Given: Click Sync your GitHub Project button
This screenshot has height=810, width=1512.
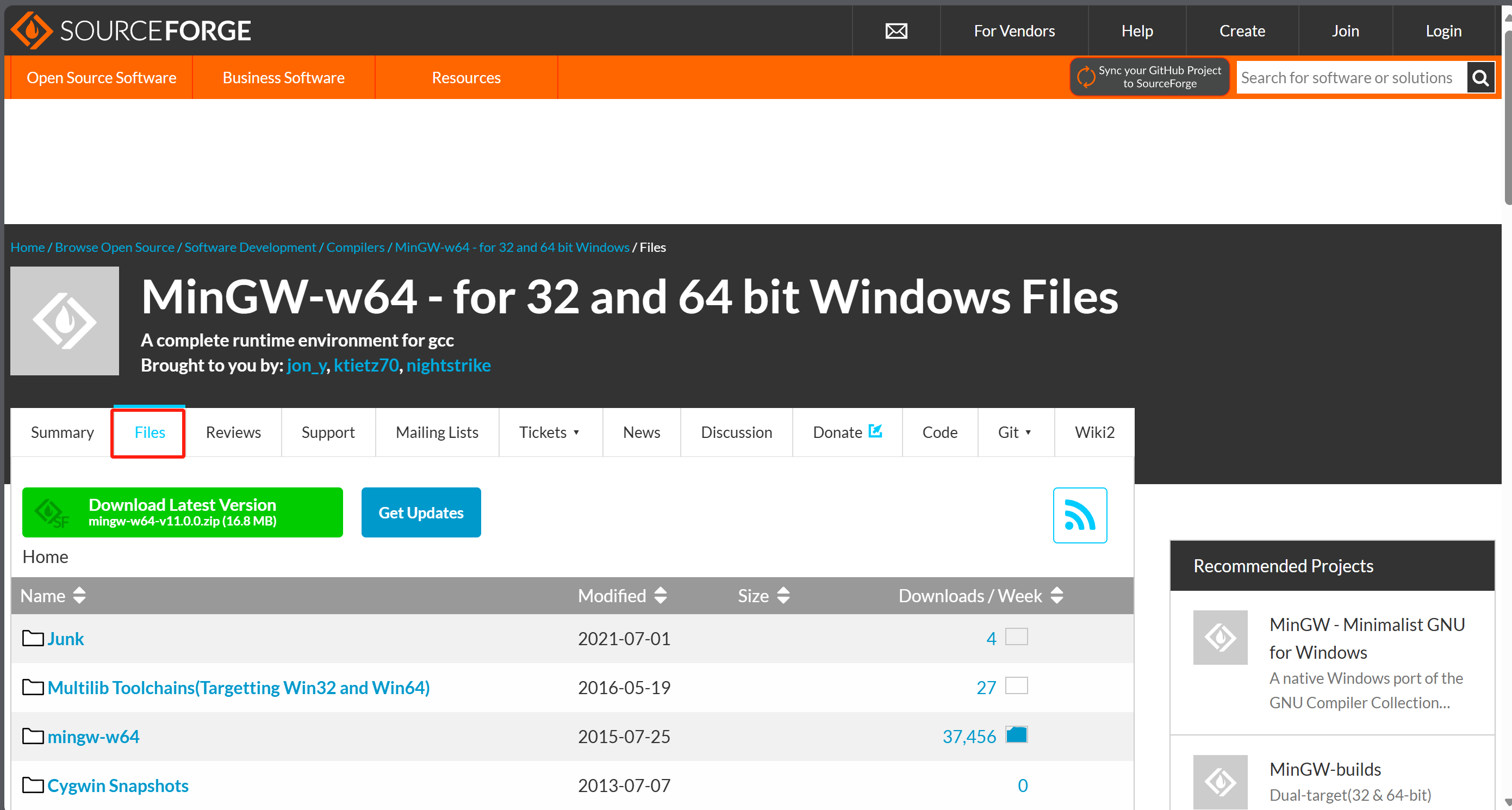Looking at the screenshot, I should pos(1149,77).
